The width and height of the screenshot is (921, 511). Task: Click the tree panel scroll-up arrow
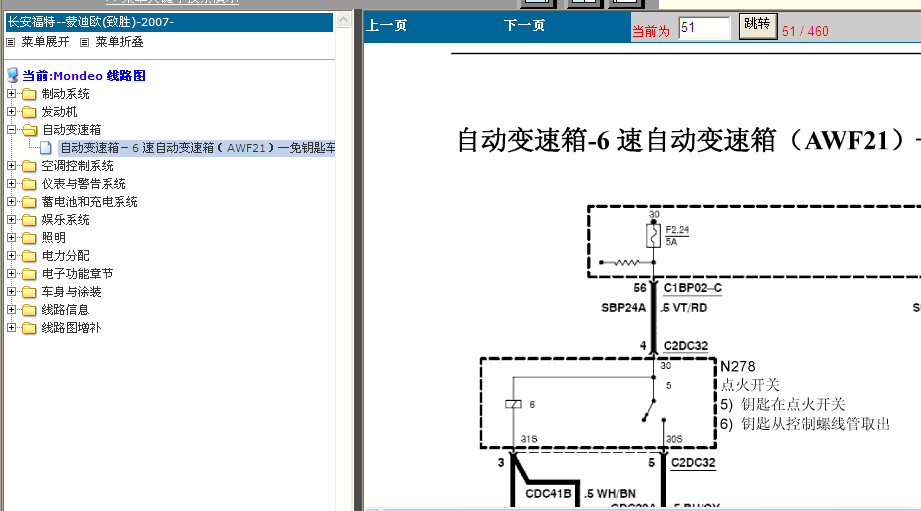tap(344, 21)
